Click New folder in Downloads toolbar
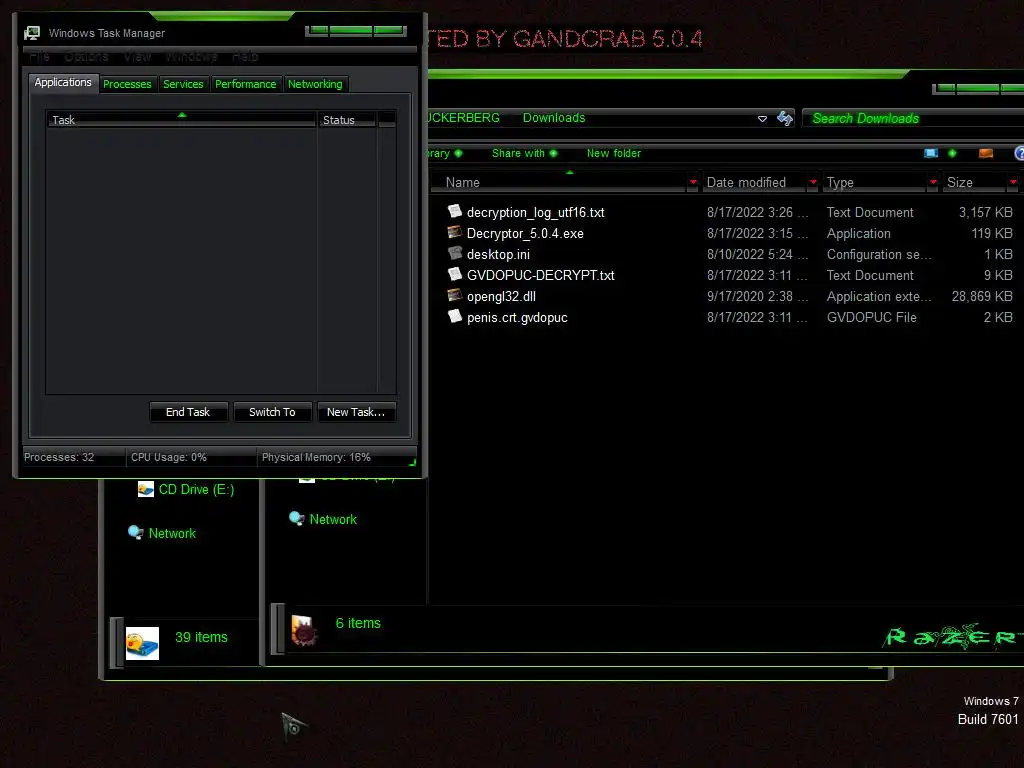Image resolution: width=1024 pixels, height=768 pixels. (x=614, y=153)
